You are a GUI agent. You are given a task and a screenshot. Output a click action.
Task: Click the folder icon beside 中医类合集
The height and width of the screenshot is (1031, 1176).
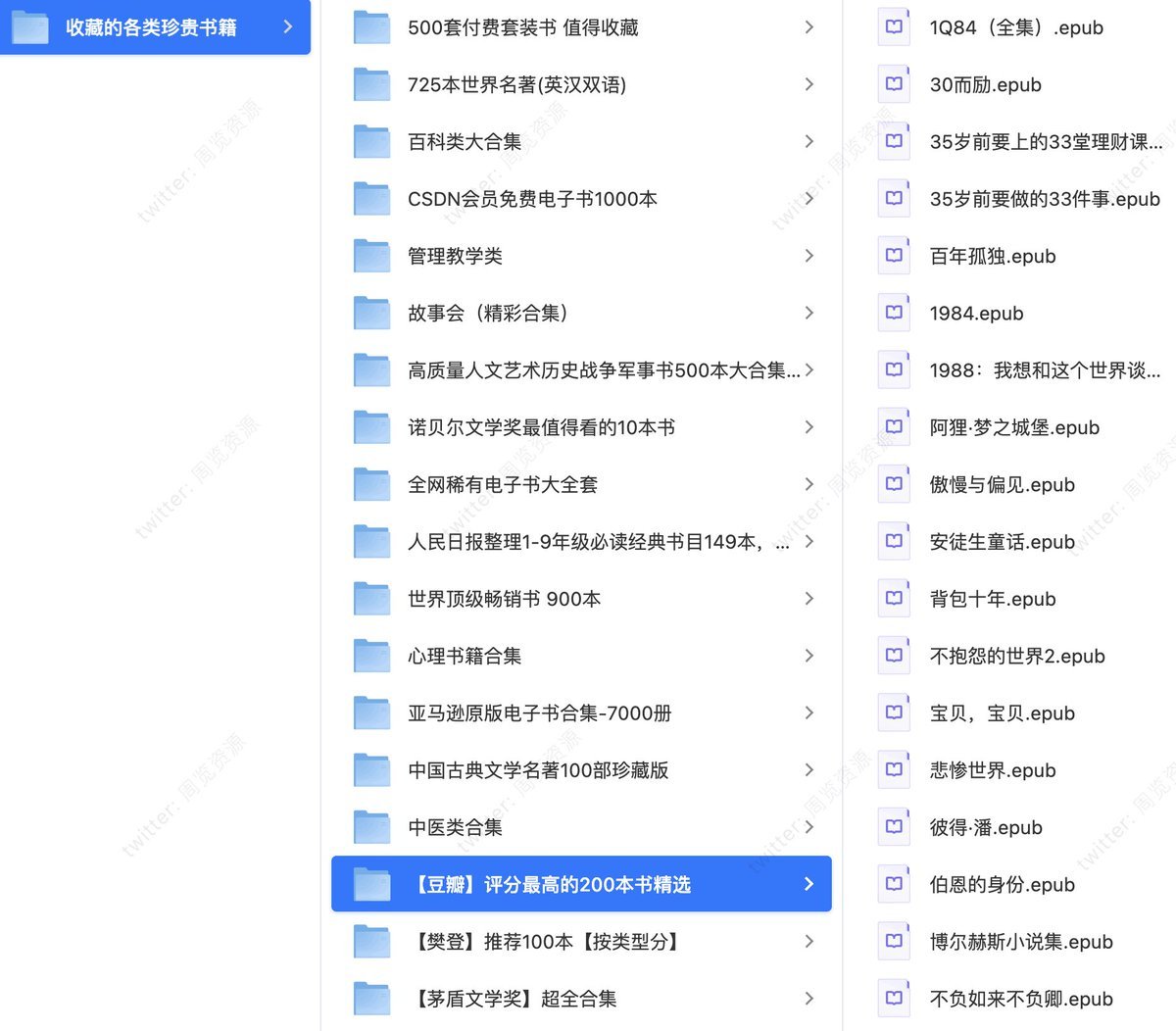point(371,827)
